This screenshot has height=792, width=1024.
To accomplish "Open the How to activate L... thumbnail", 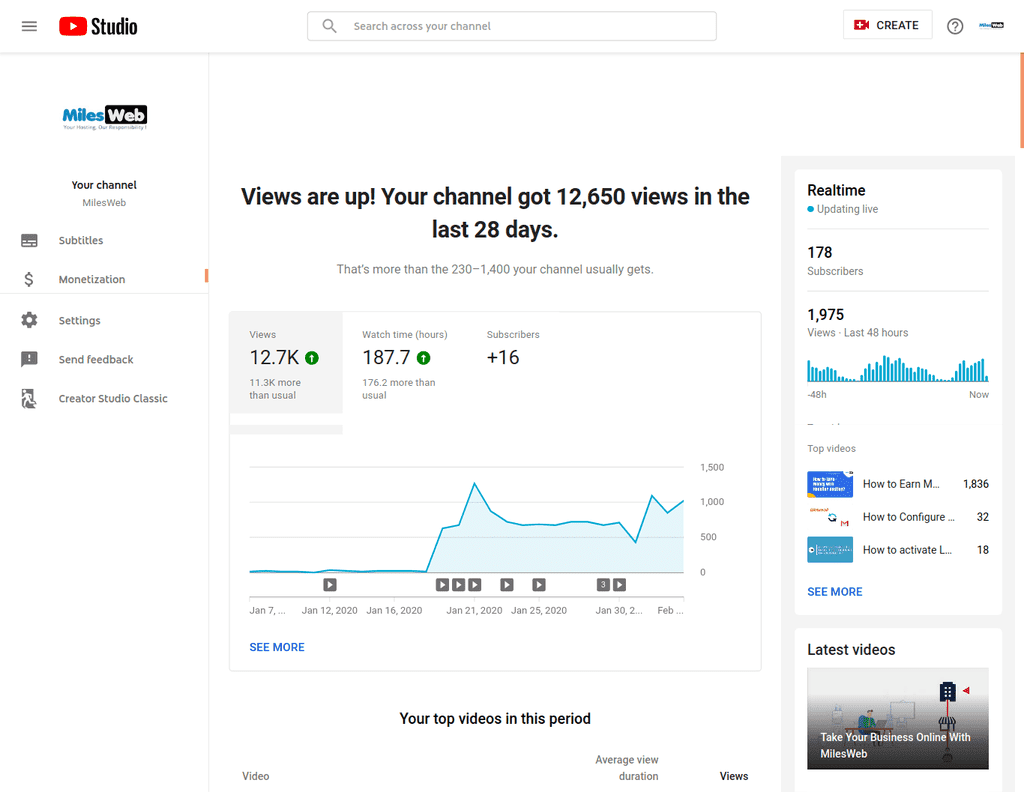I will click(x=830, y=550).
